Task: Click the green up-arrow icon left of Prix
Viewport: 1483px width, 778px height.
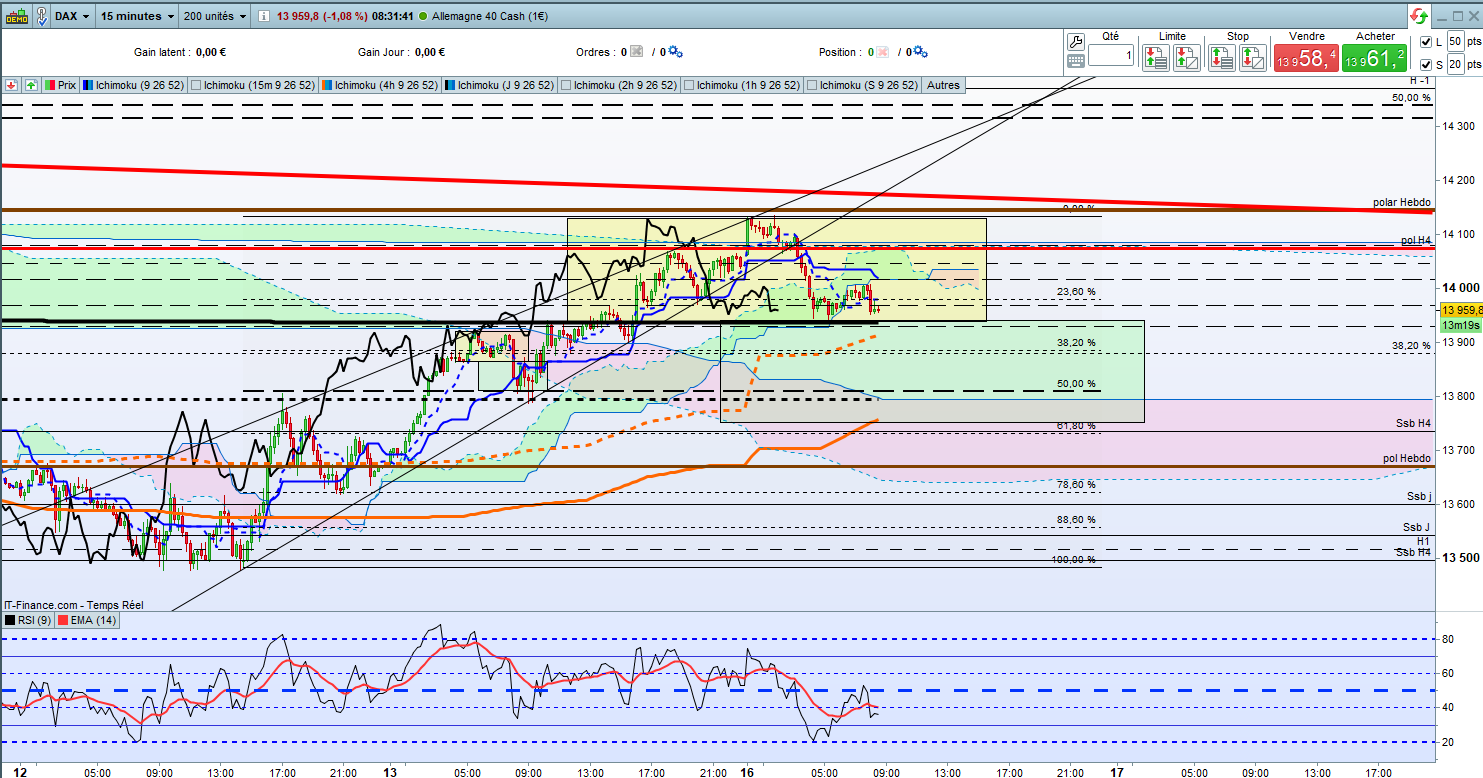Action: click(x=31, y=85)
